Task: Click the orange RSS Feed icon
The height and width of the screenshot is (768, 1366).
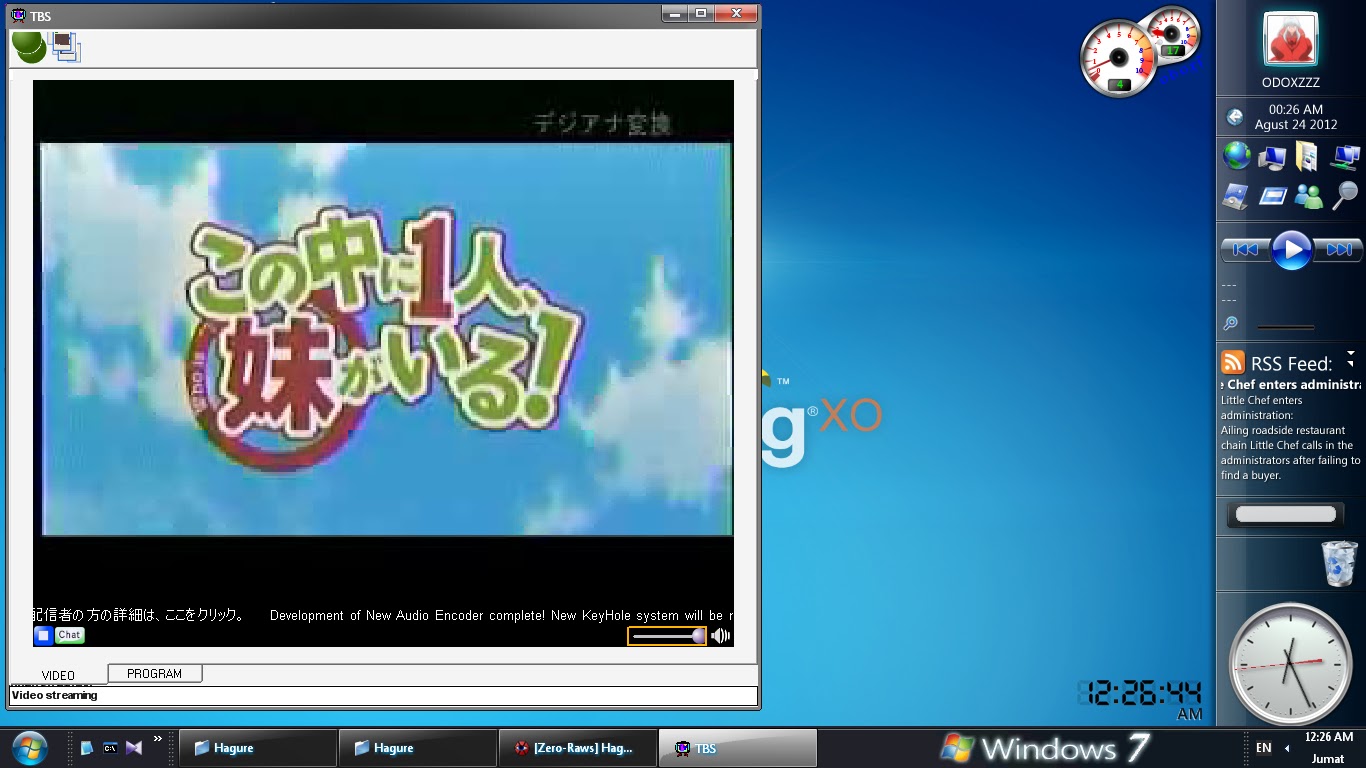Action: pyautogui.click(x=1233, y=362)
